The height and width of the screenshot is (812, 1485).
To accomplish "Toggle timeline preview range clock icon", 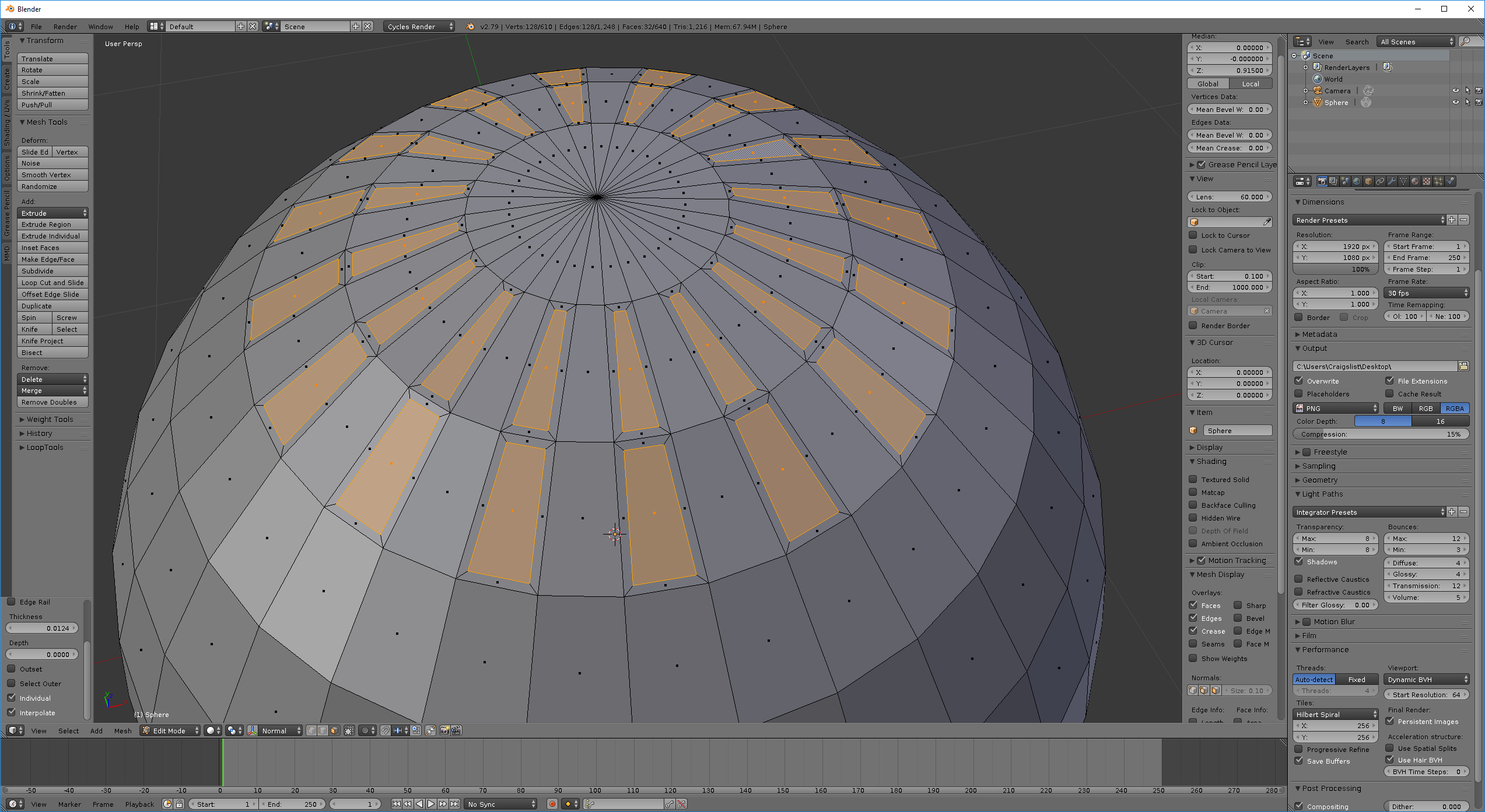I will click(167, 804).
